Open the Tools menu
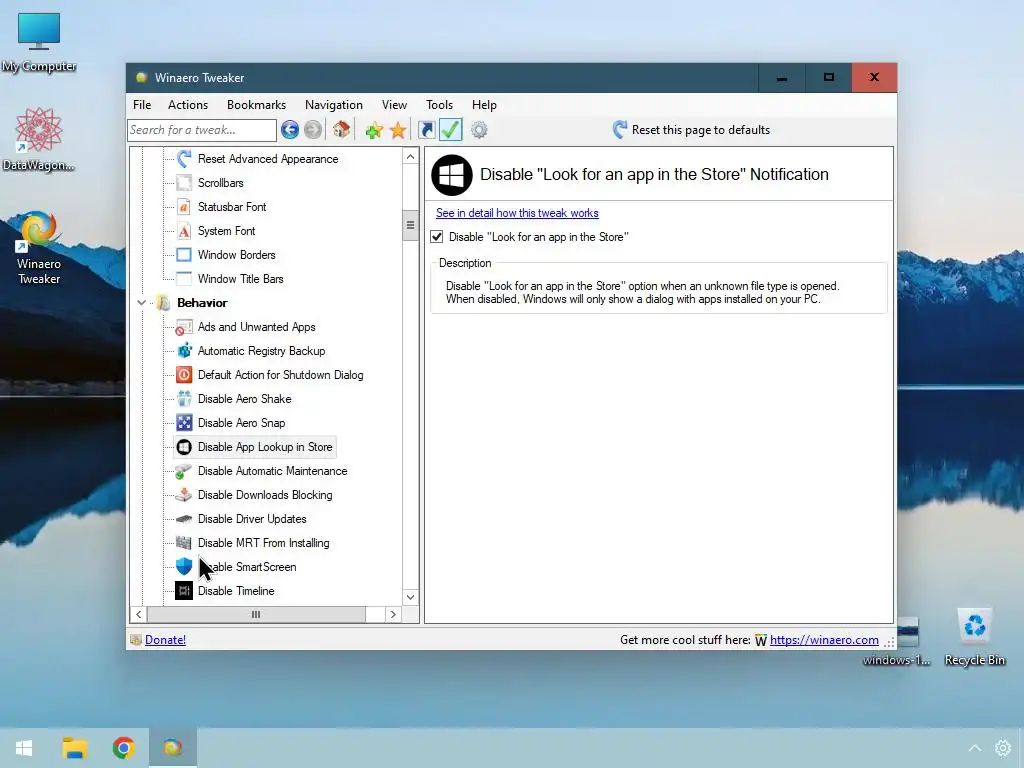Screen dimensions: 1024x768 [440, 104]
